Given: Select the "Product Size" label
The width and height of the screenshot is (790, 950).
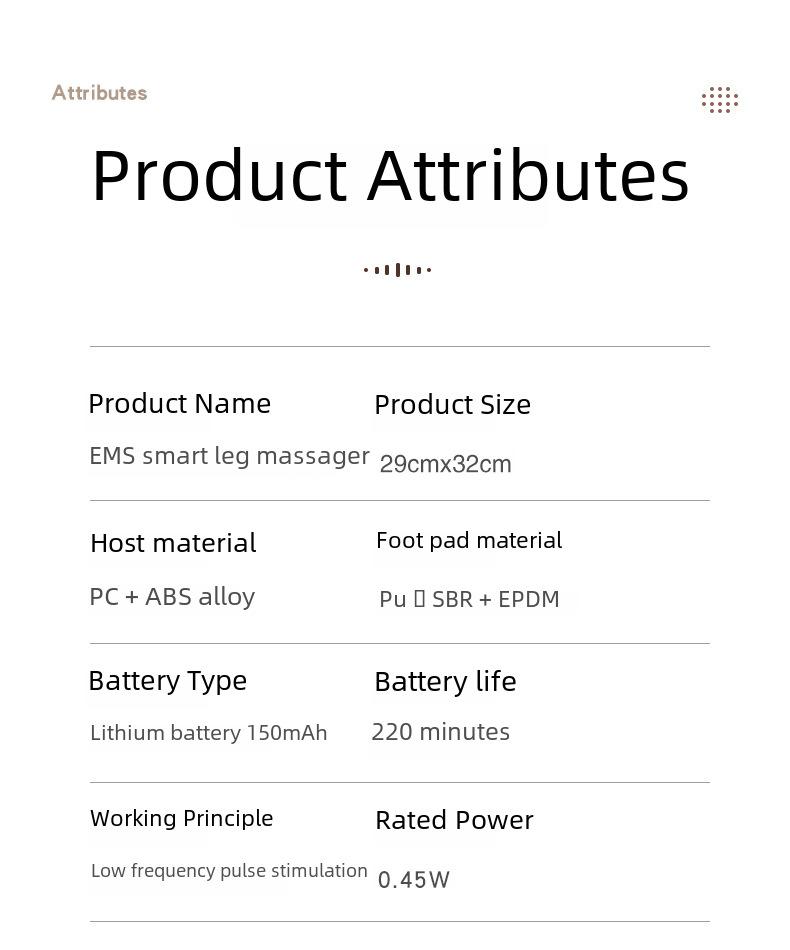Looking at the screenshot, I should click(x=453, y=405).
